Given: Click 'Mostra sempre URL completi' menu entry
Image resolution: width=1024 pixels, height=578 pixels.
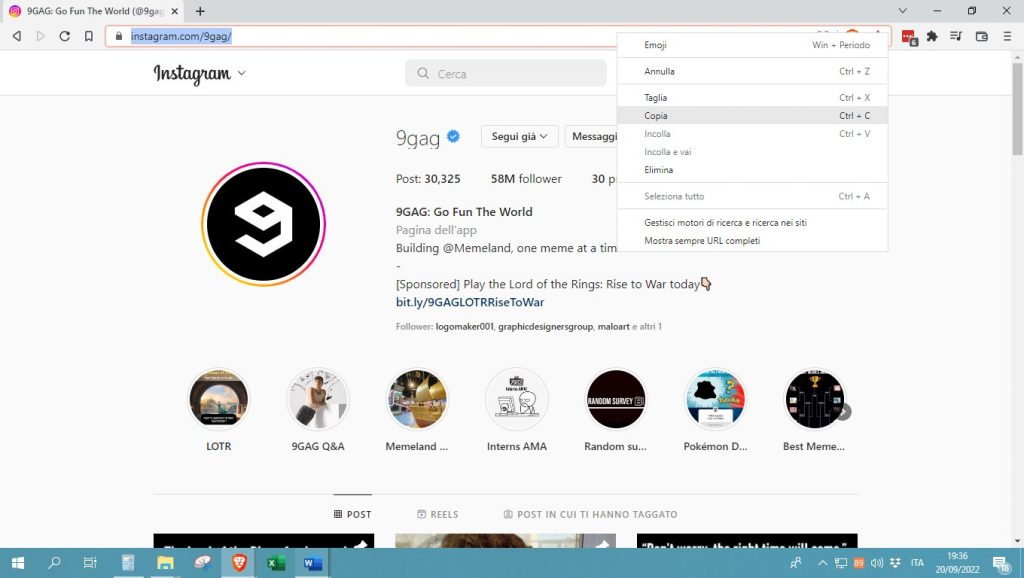Looking at the screenshot, I should (702, 241).
